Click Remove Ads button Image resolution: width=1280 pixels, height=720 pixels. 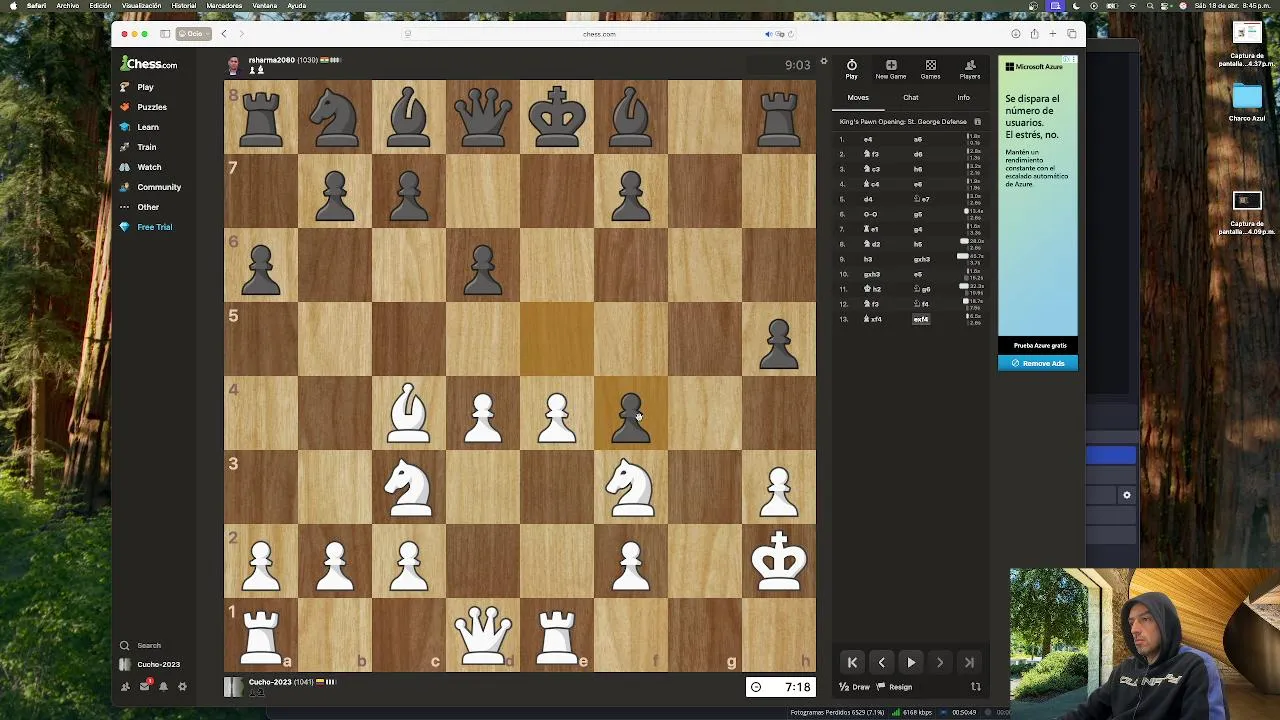tap(1038, 363)
